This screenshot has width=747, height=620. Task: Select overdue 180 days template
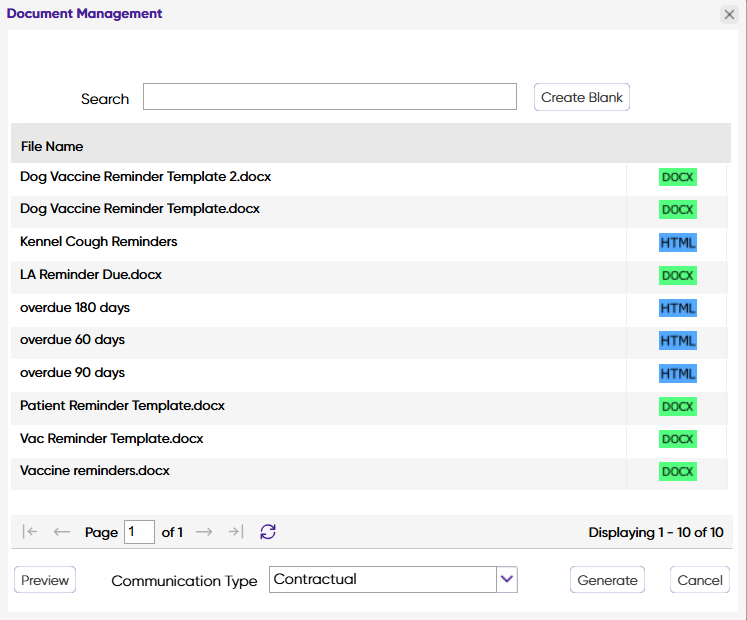(x=369, y=308)
